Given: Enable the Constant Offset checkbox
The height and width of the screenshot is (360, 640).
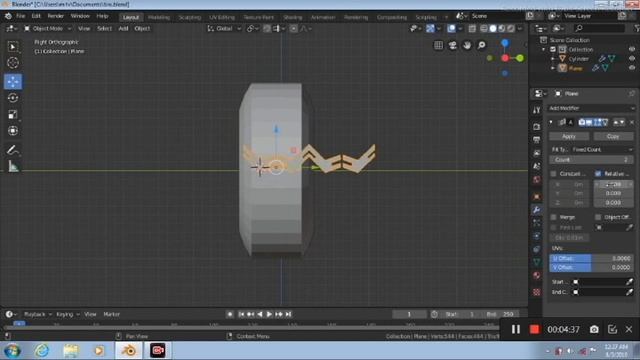Looking at the screenshot, I should click(x=553, y=174).
